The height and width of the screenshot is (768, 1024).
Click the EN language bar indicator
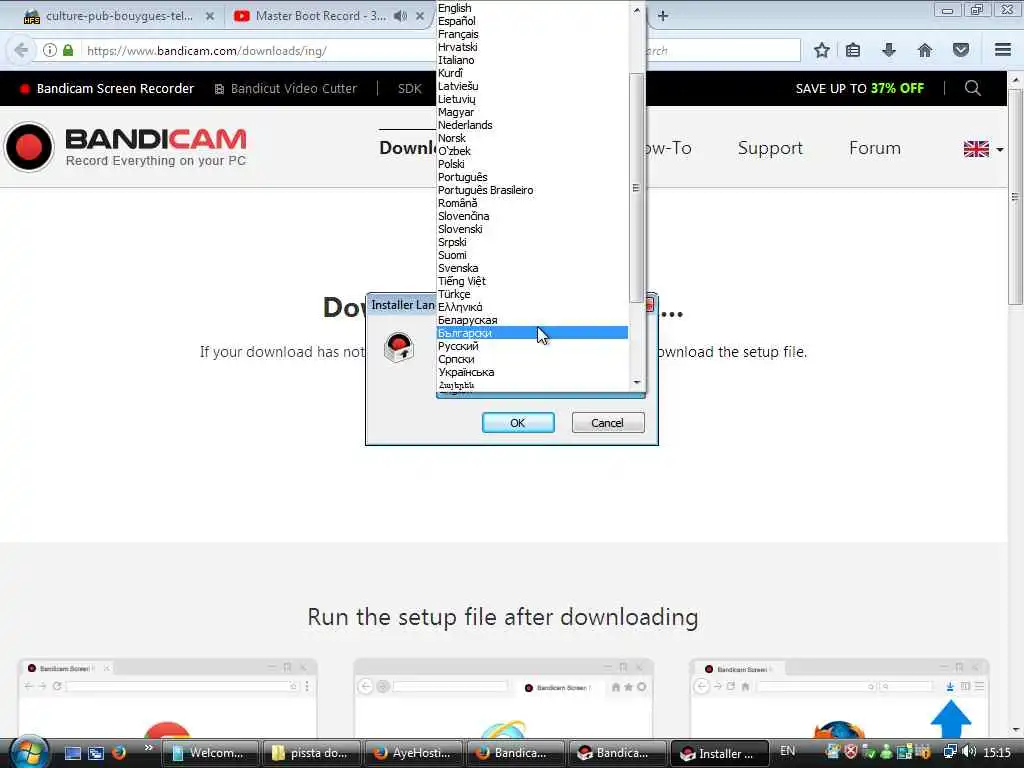(788, 751)
